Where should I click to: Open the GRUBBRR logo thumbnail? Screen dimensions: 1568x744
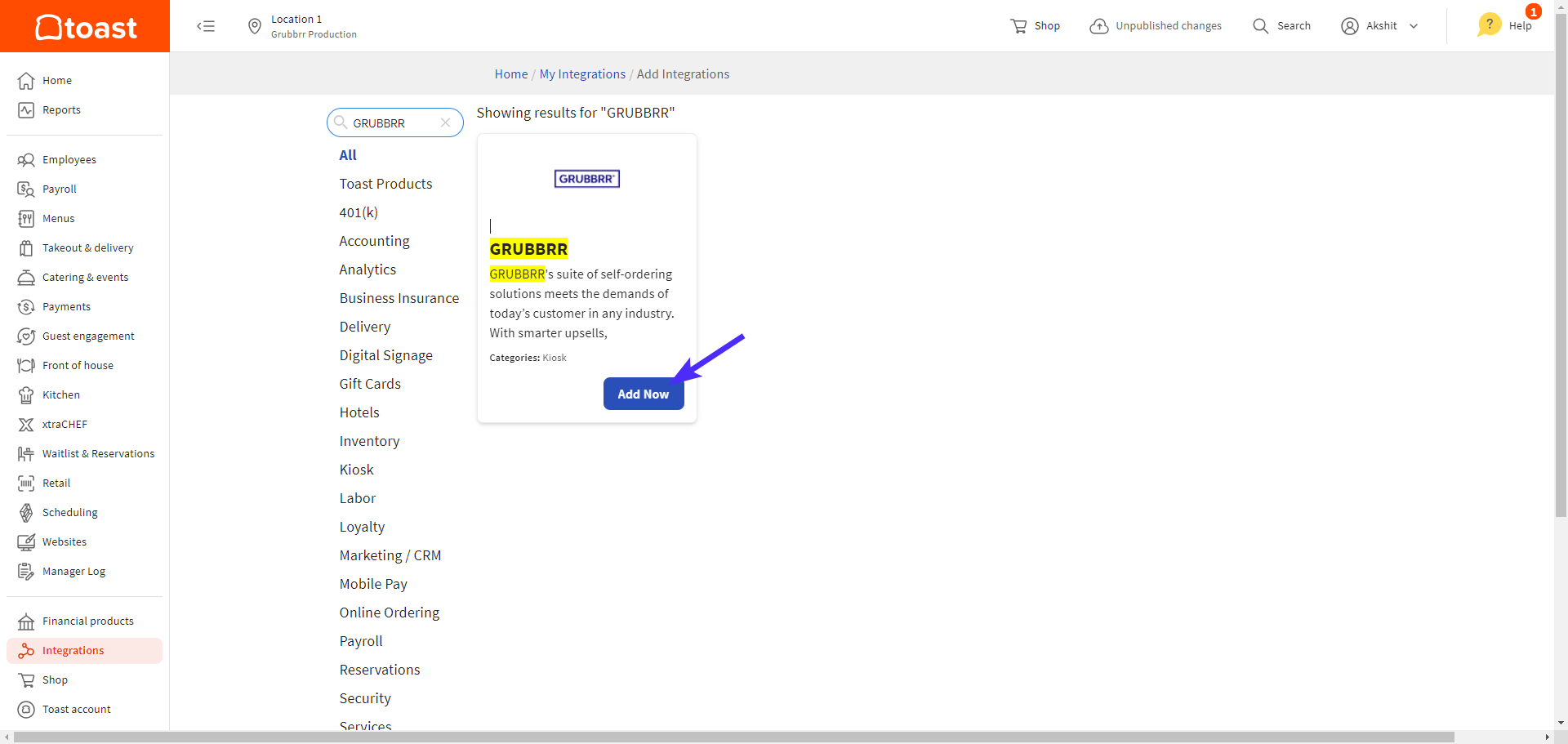pyautogui.click(x=587, y=179)
